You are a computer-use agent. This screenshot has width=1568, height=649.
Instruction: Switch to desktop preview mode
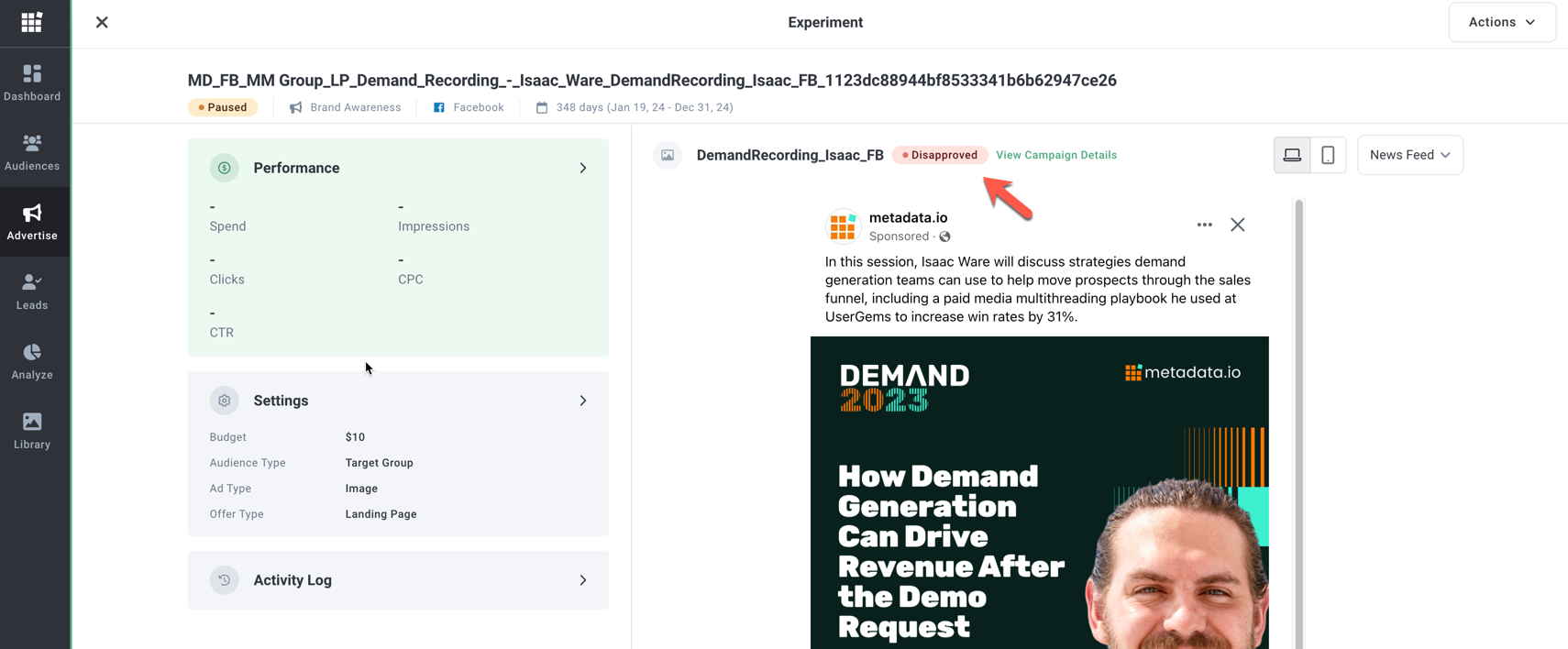pos(1291,155)
